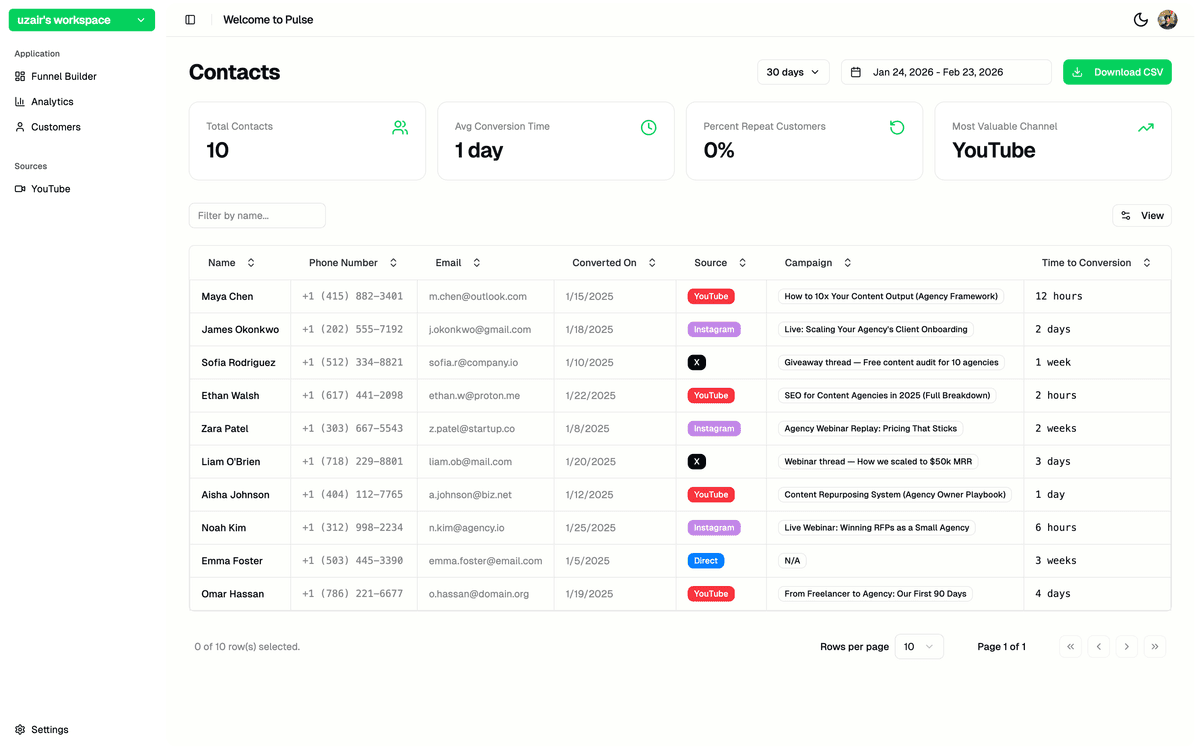Open the user profile avatar
1200x752 pixels.
tap(1167, 20)
